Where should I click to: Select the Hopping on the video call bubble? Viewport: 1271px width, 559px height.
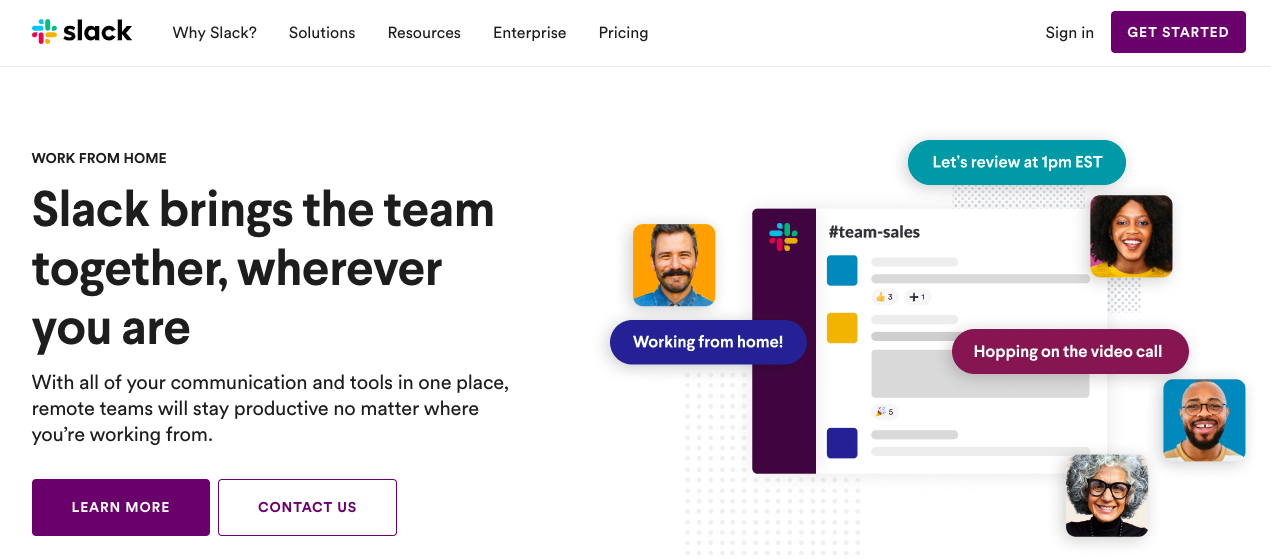coord(1069,352)
